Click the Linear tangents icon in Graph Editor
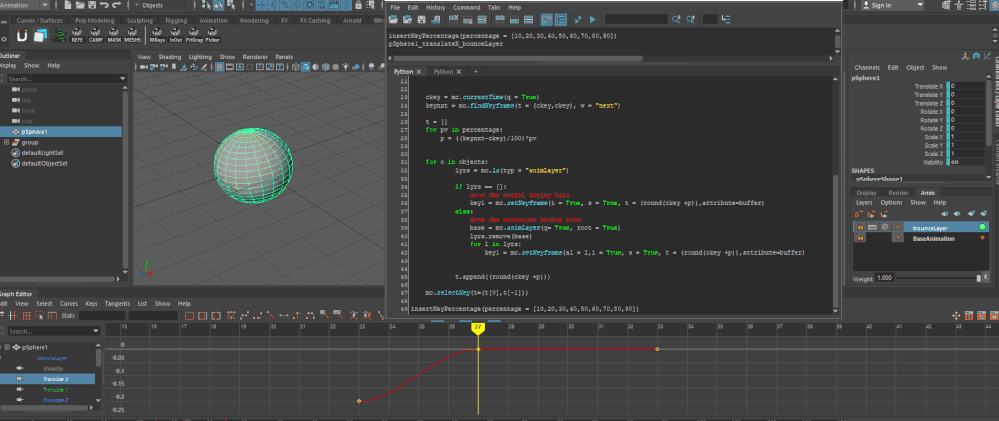The width and height of the screenshot is (999, 421). [x=271, y=315]
